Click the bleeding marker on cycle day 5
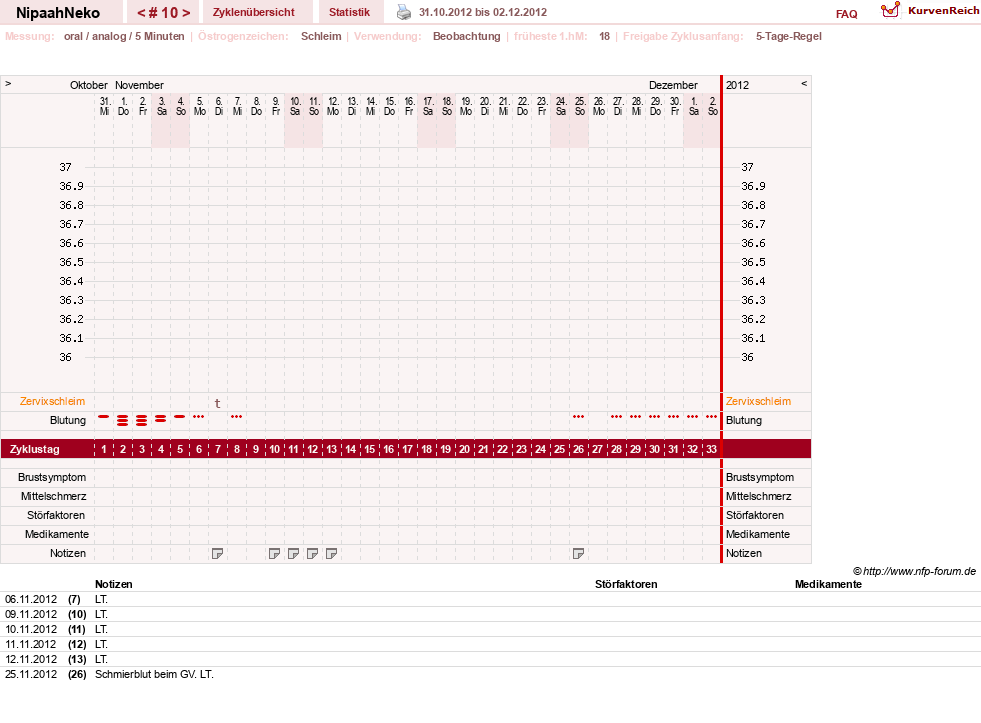Viewport: 981px width, 723px height. 180,417
